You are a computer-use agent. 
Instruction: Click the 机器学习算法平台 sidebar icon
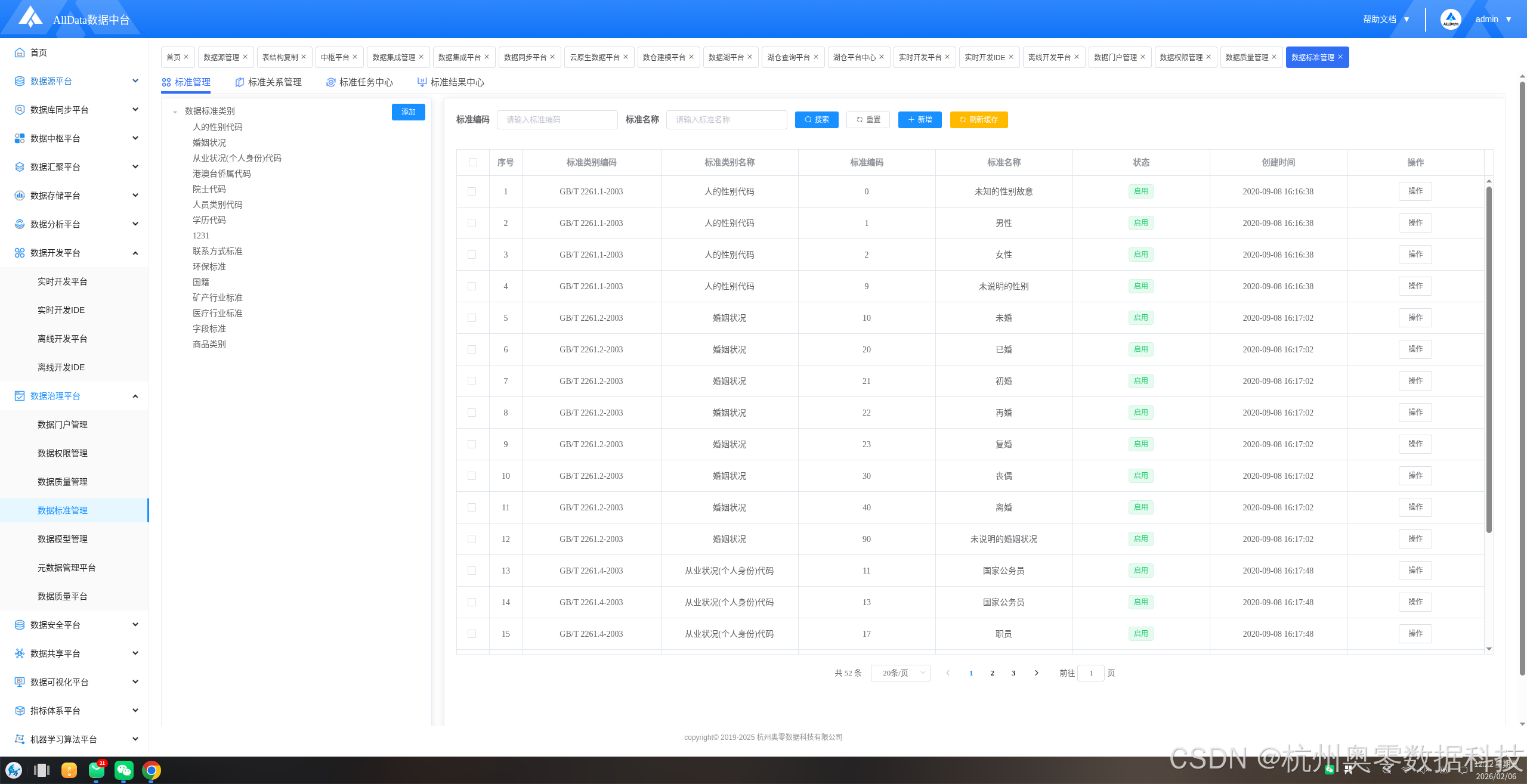tap(20, 739)
